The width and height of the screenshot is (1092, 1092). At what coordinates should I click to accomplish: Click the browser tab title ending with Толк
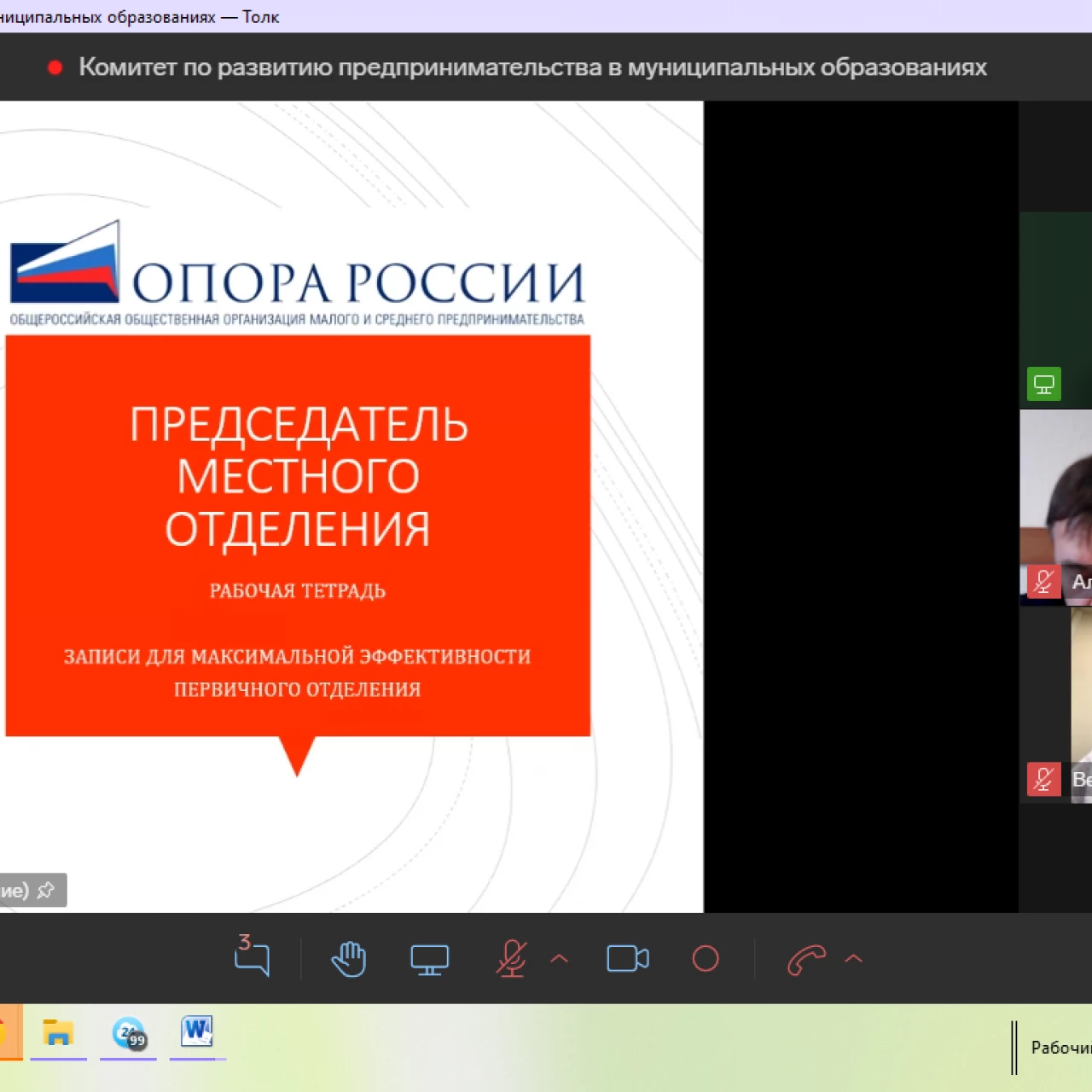tap(140, 17)
